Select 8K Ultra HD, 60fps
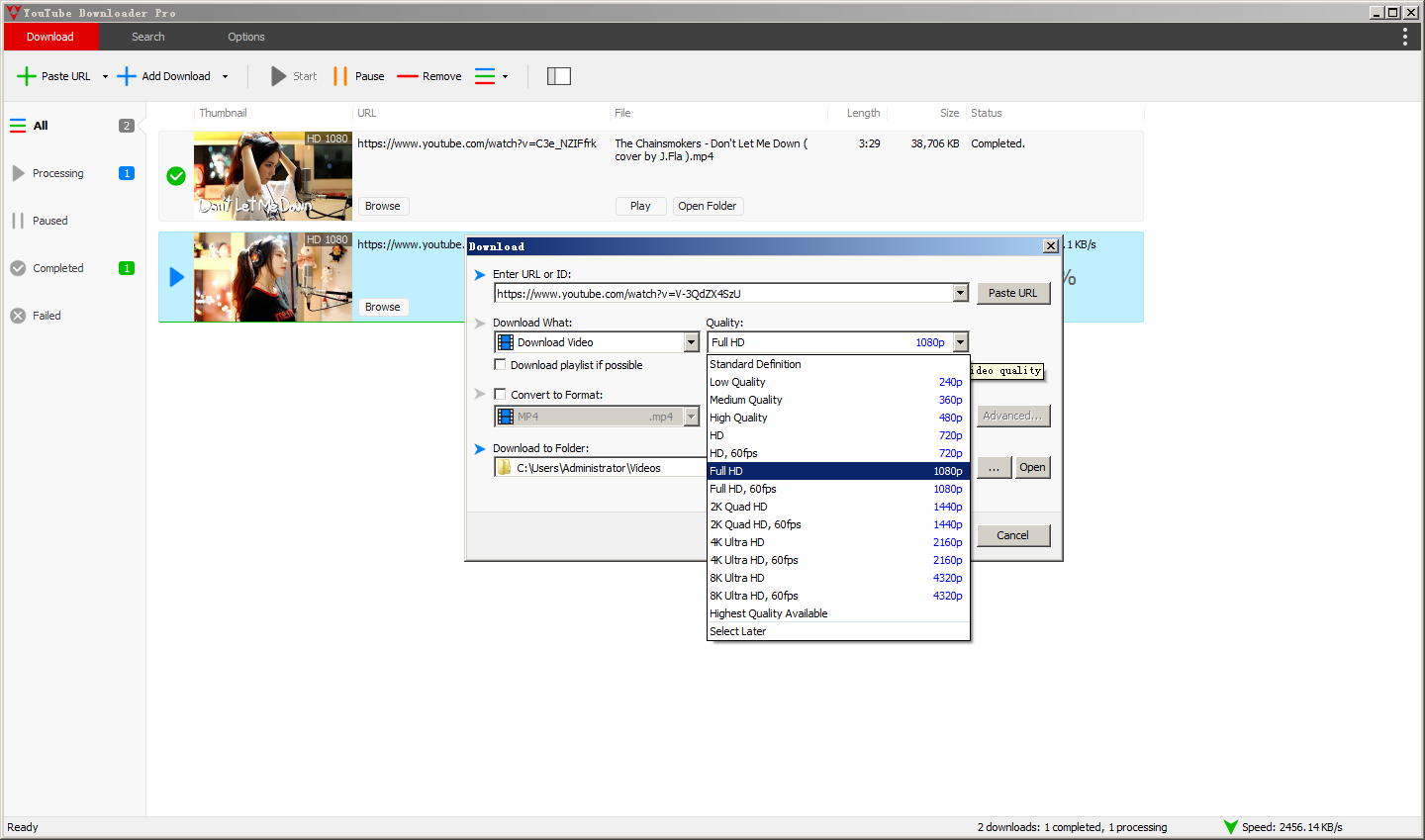The width and height of the screenshot is (1425, 840). click(x=838, y=596)
